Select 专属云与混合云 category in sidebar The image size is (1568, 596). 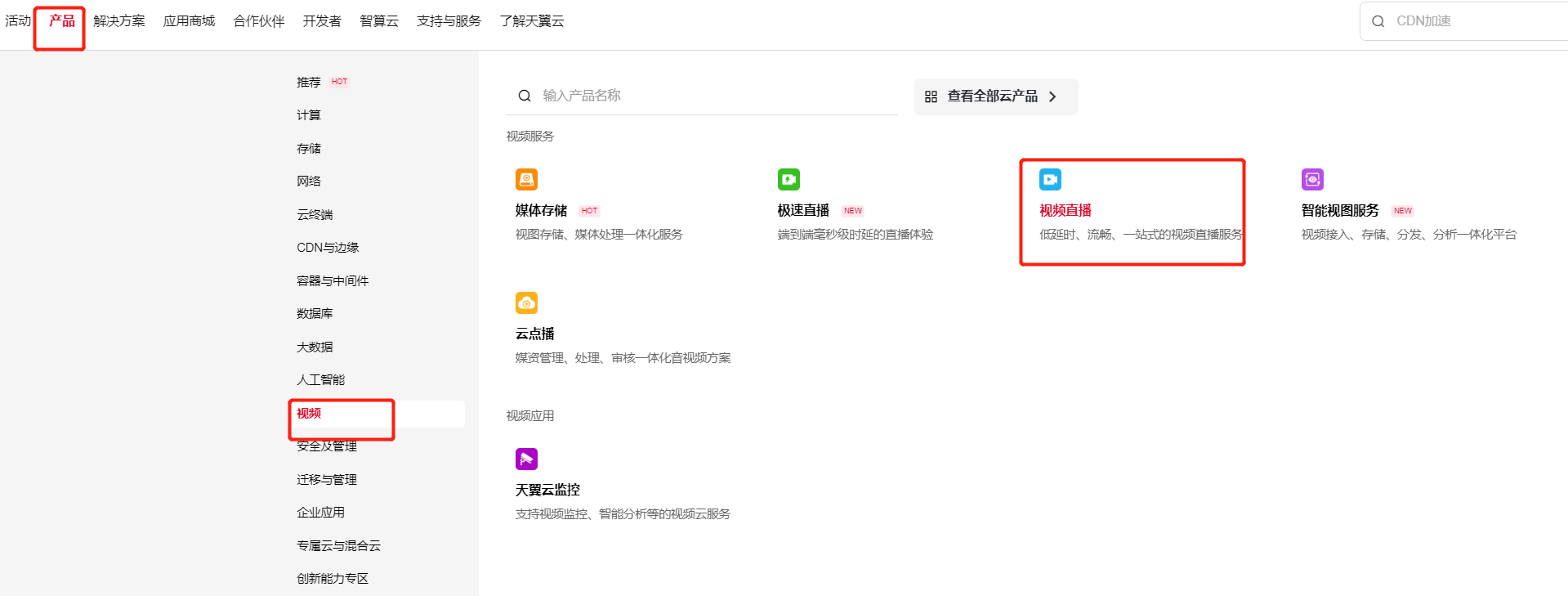pos(338,546)
